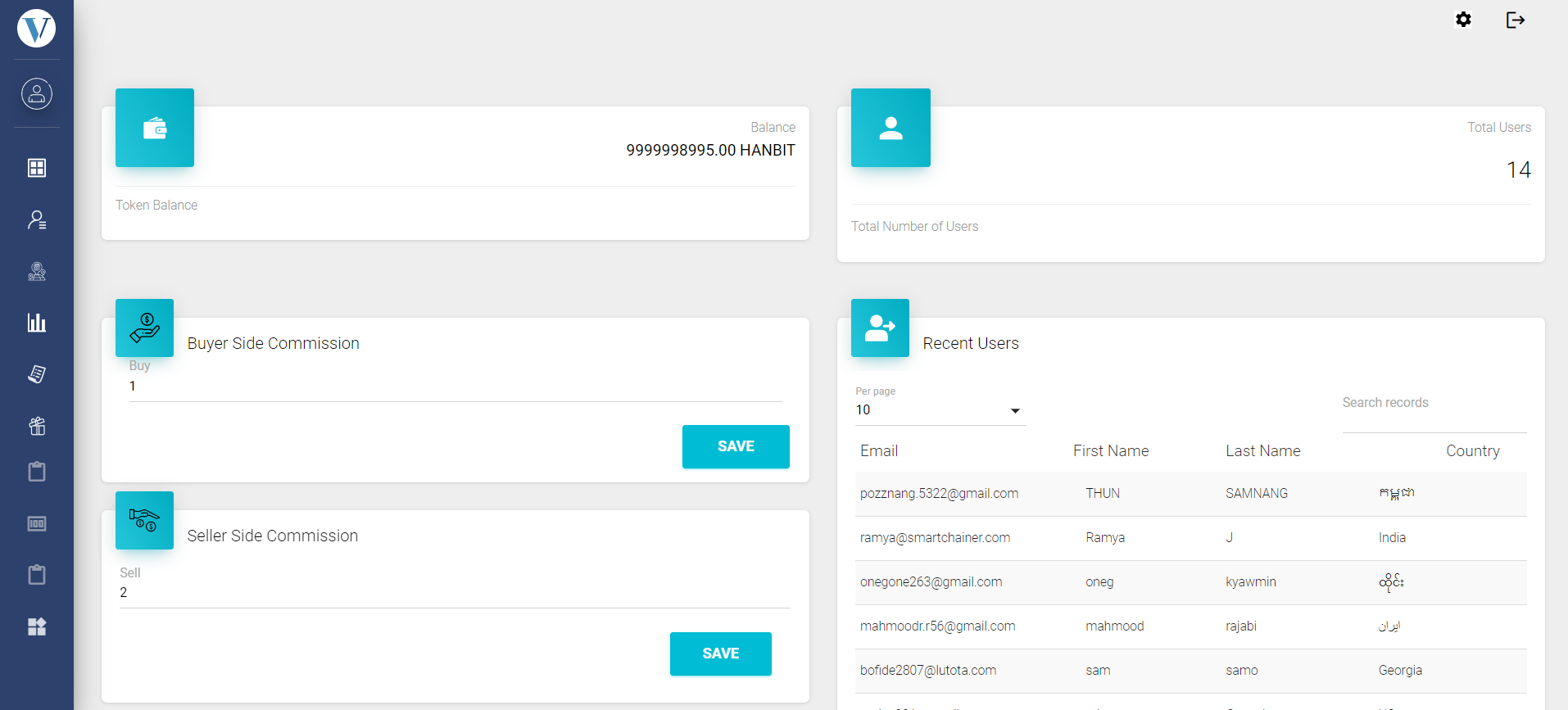
Task: Expand the Per page dropdown
Action: [x=939, y=410]
